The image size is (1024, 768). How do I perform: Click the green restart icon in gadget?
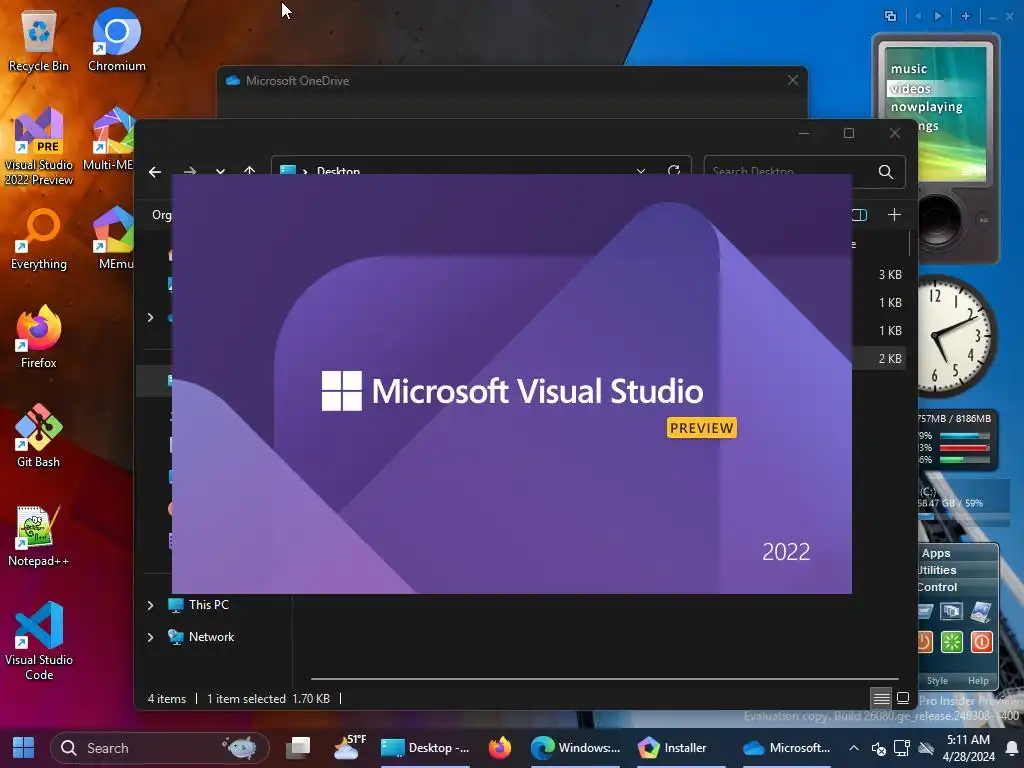[x=952, y=642]
